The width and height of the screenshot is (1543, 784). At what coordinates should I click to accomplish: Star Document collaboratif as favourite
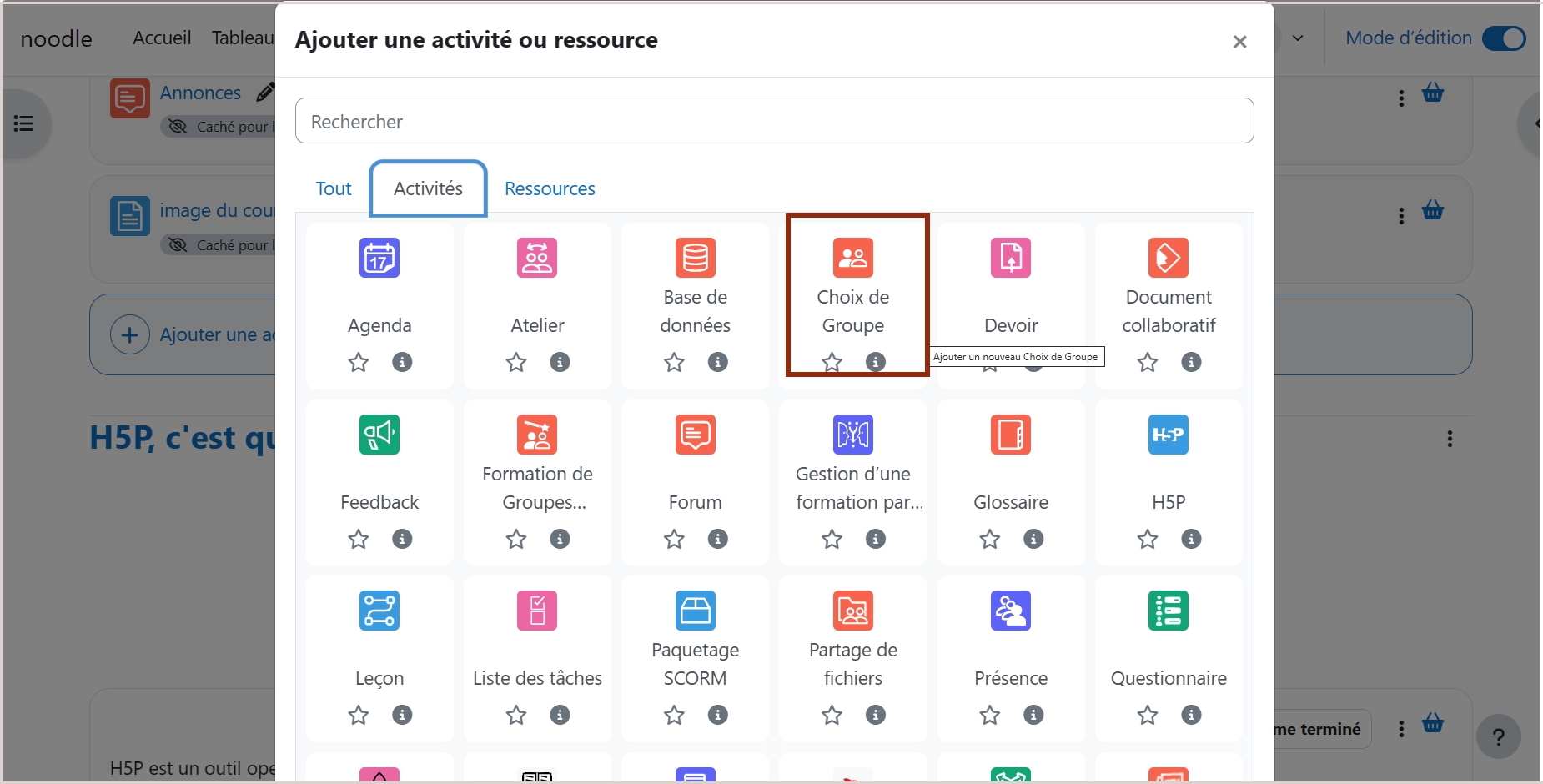(x=1148, y=362)
